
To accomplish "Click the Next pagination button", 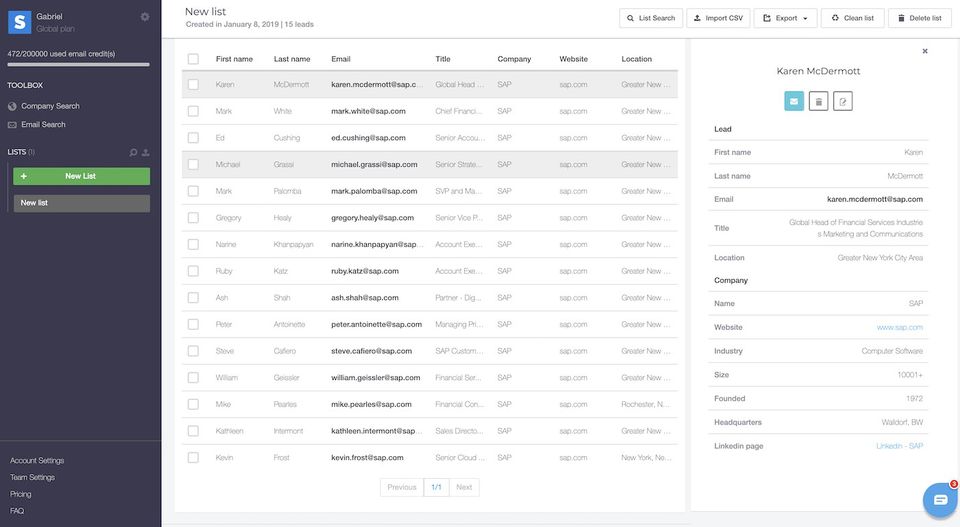I will point(464,487).
